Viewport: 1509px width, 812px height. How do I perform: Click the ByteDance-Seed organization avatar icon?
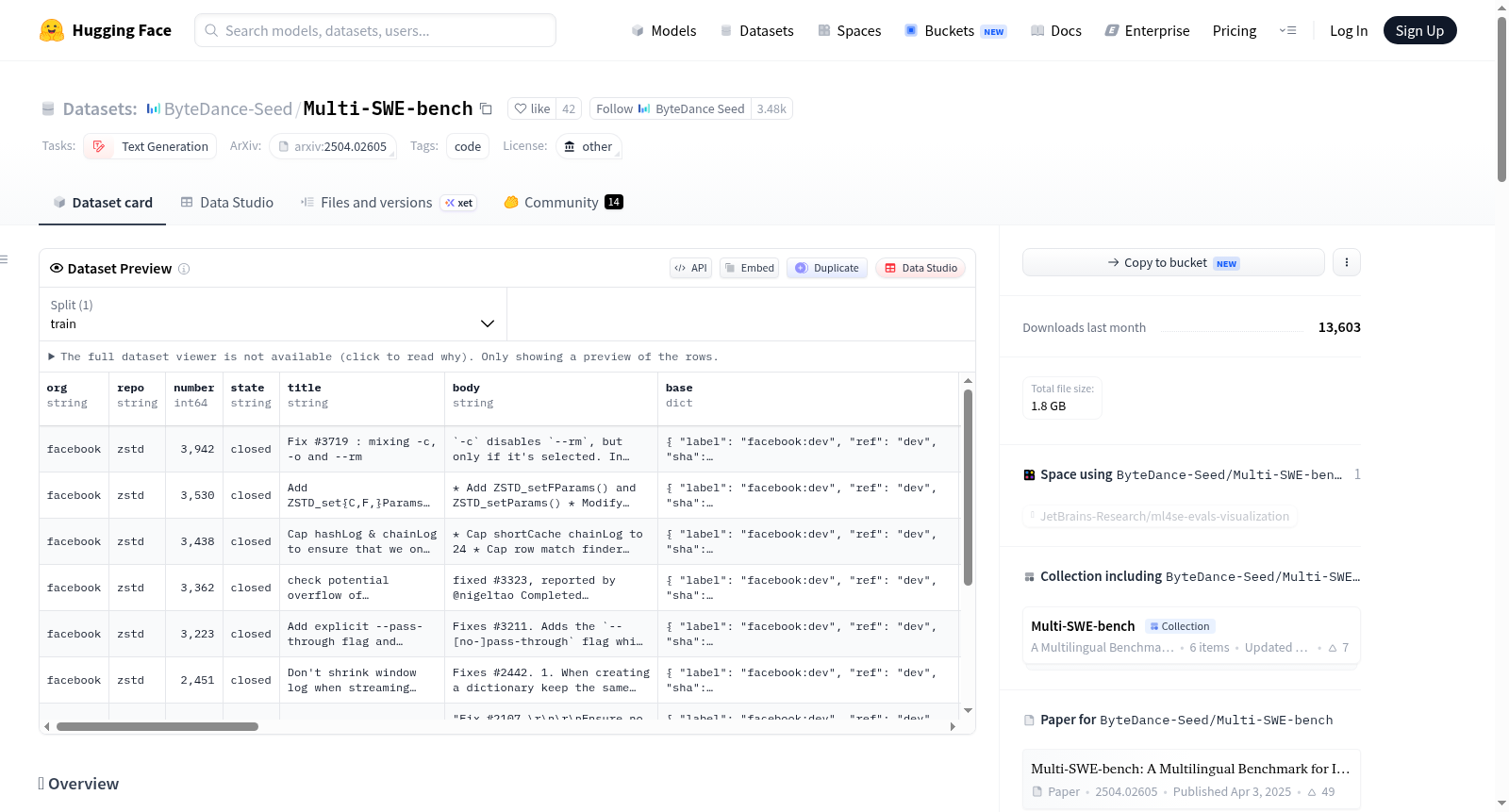pos(153,108)
